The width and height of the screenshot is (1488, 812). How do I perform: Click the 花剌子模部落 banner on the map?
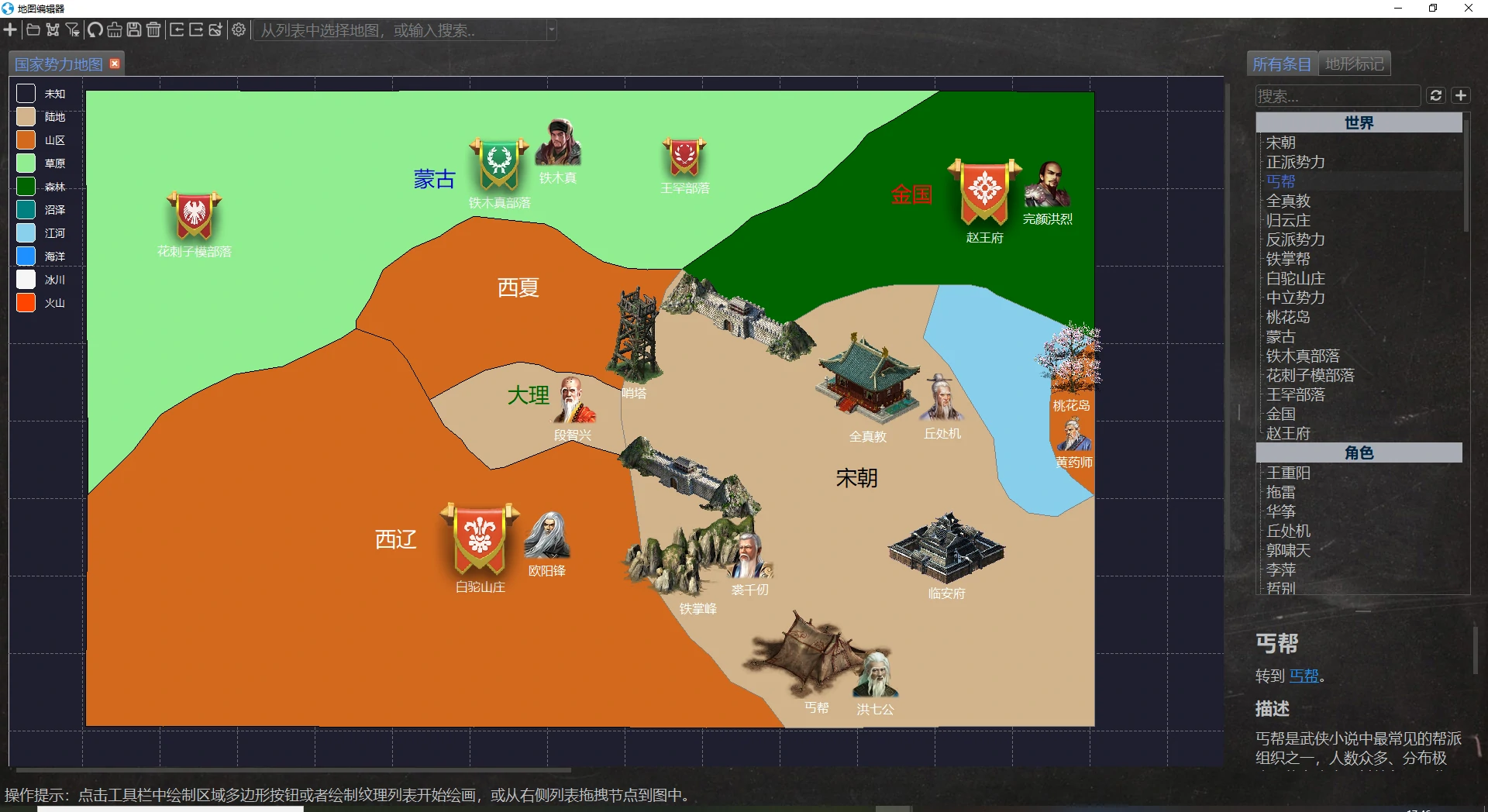click(195, 216)
